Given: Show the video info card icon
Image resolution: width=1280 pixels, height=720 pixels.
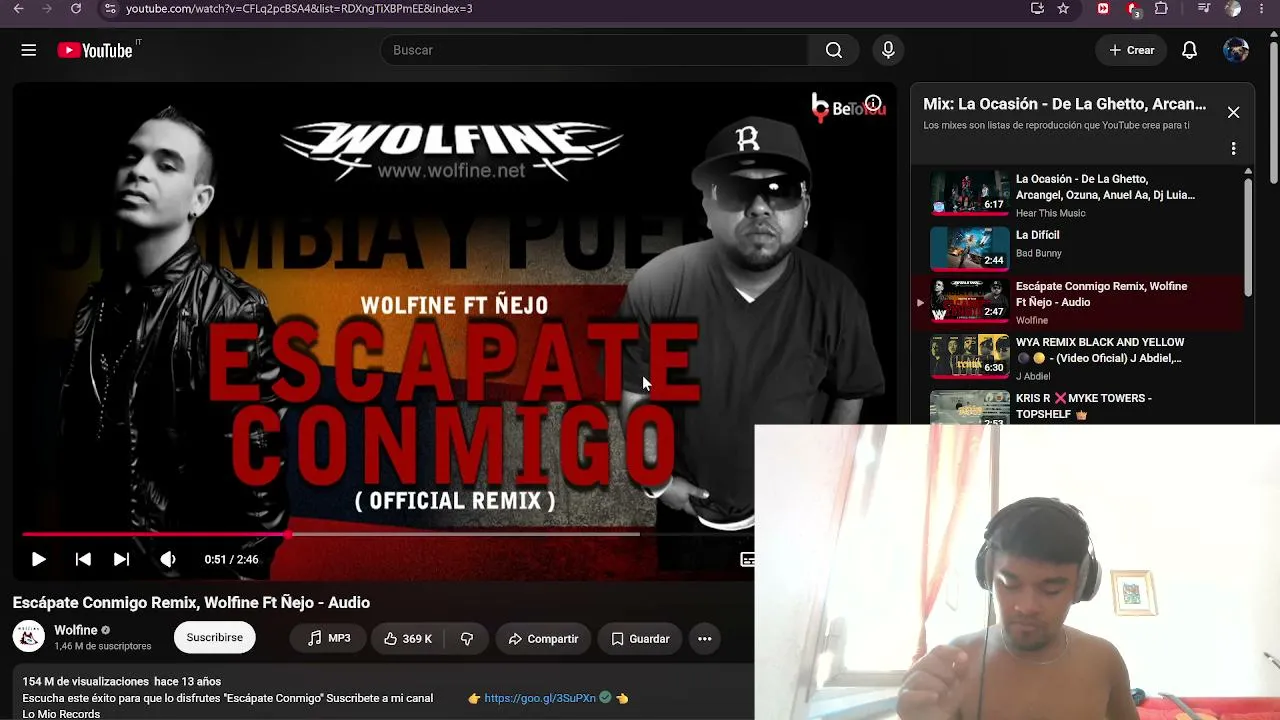Looking at the screenshot, I should 873,103.
